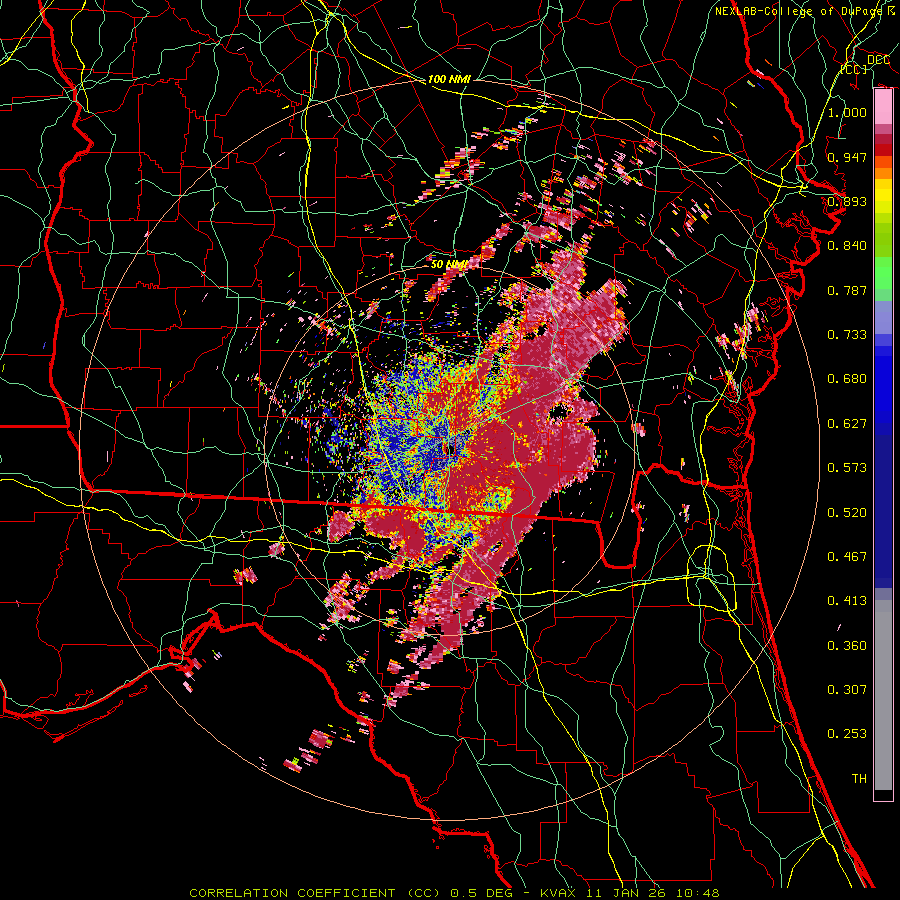Click the KVAX station identifier in caption
The image size is (900, 900).
(x=560, y=893)
